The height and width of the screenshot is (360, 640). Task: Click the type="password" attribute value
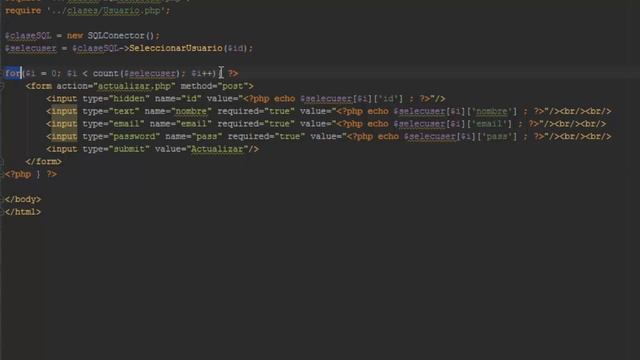(135, 137)
